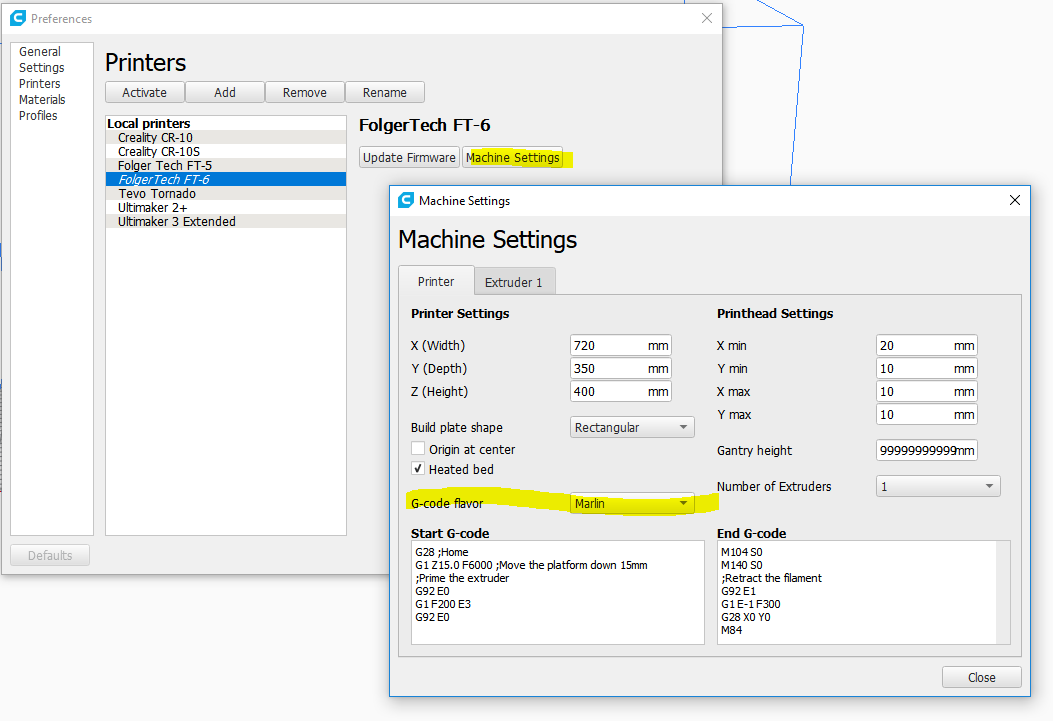1053x721 pixels.
Task: Click the Machine Settings button
Action: [513, 157]
